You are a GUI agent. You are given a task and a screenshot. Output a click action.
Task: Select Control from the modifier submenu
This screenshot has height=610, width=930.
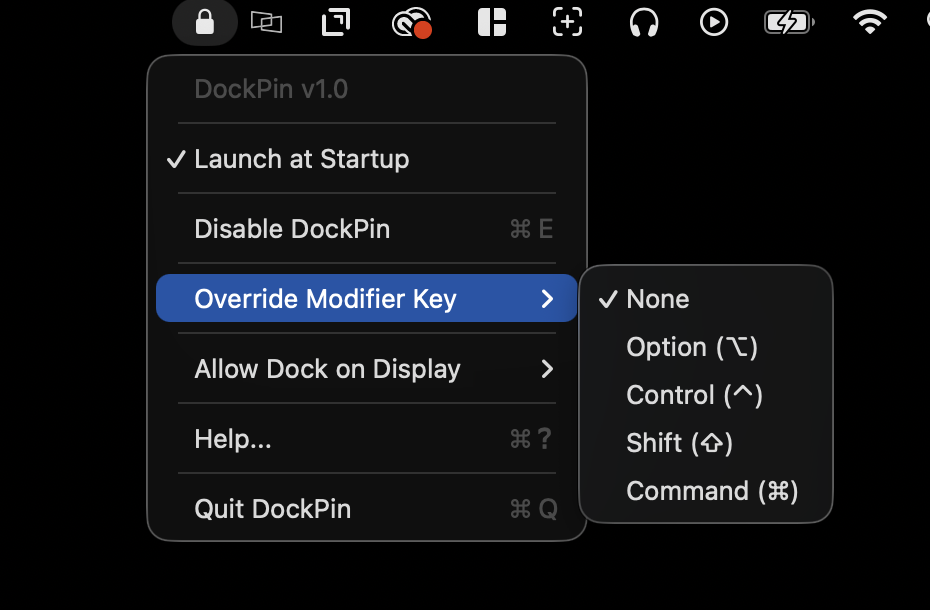click(694, 394)
